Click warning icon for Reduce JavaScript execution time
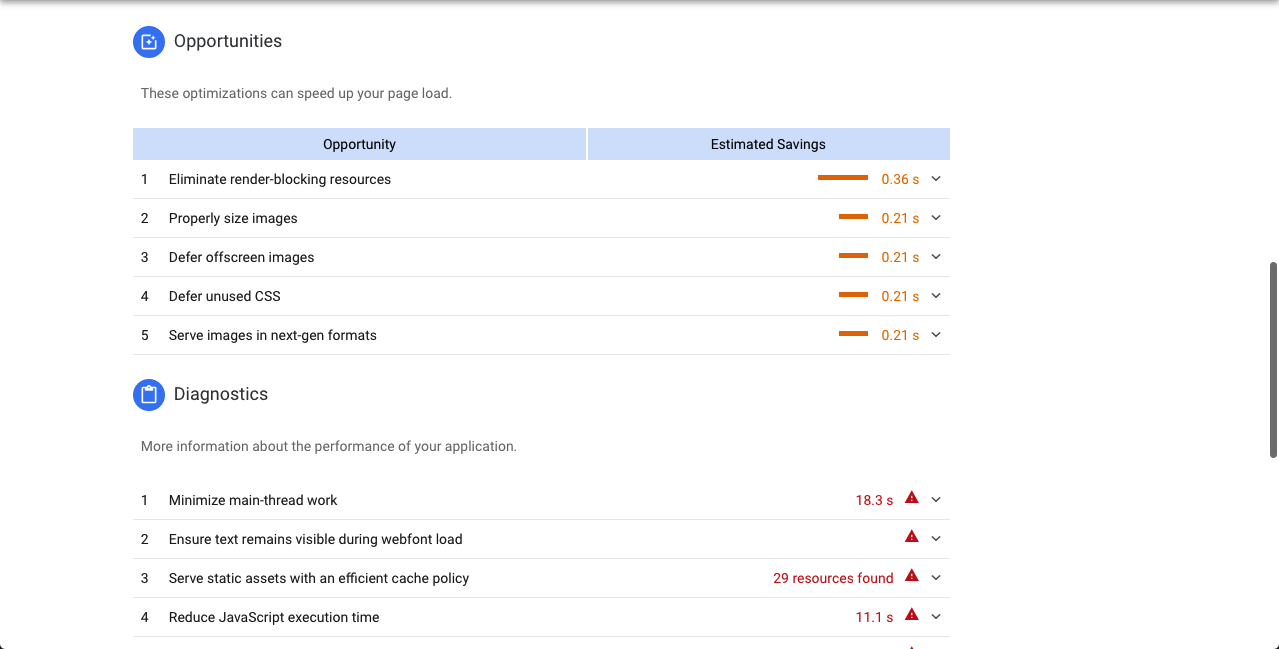The height and width of the screenshot is (649, 1279). (x=911, y=614)
